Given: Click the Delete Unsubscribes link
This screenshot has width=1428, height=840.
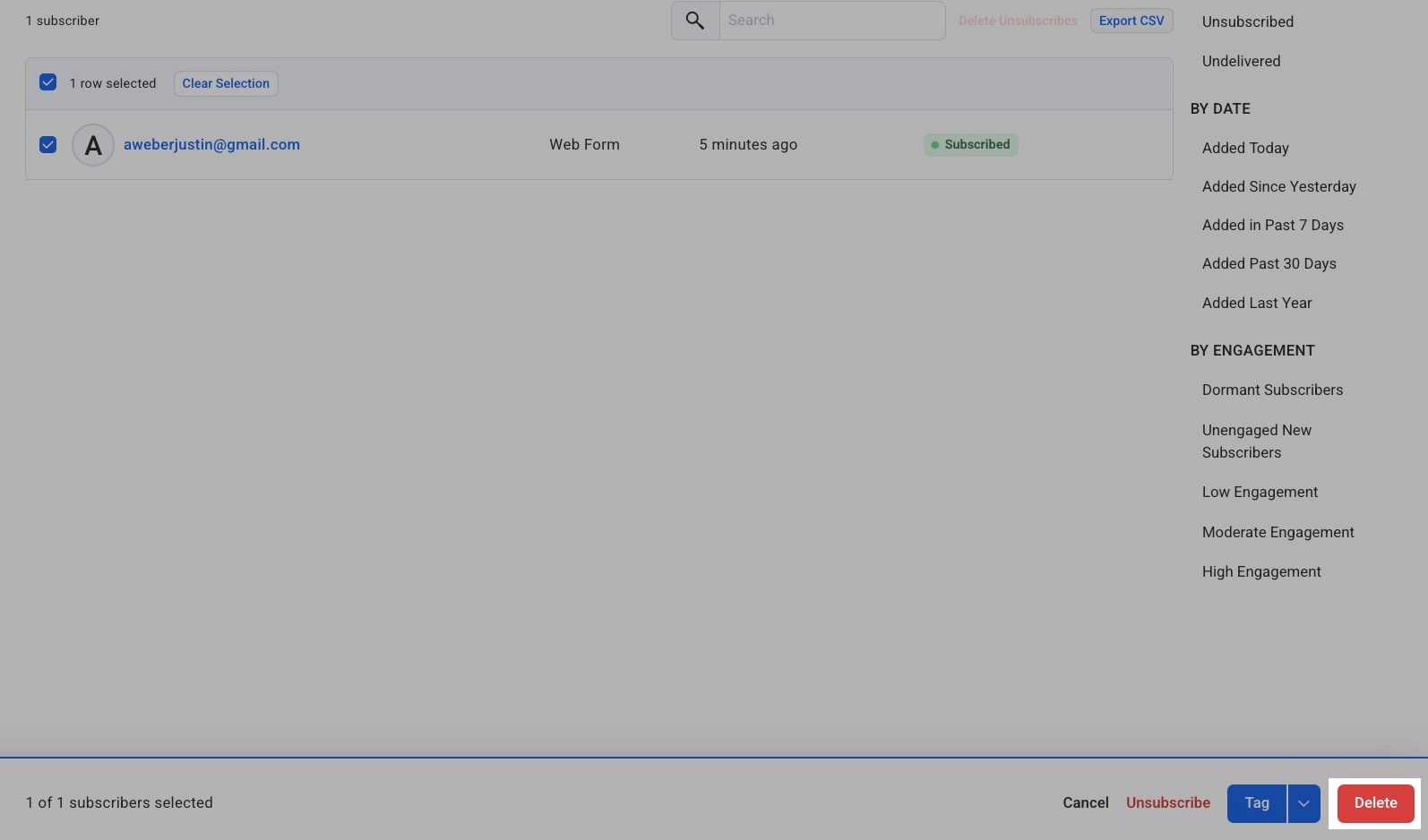Looking at the screenshot, I should point(1018,21).
